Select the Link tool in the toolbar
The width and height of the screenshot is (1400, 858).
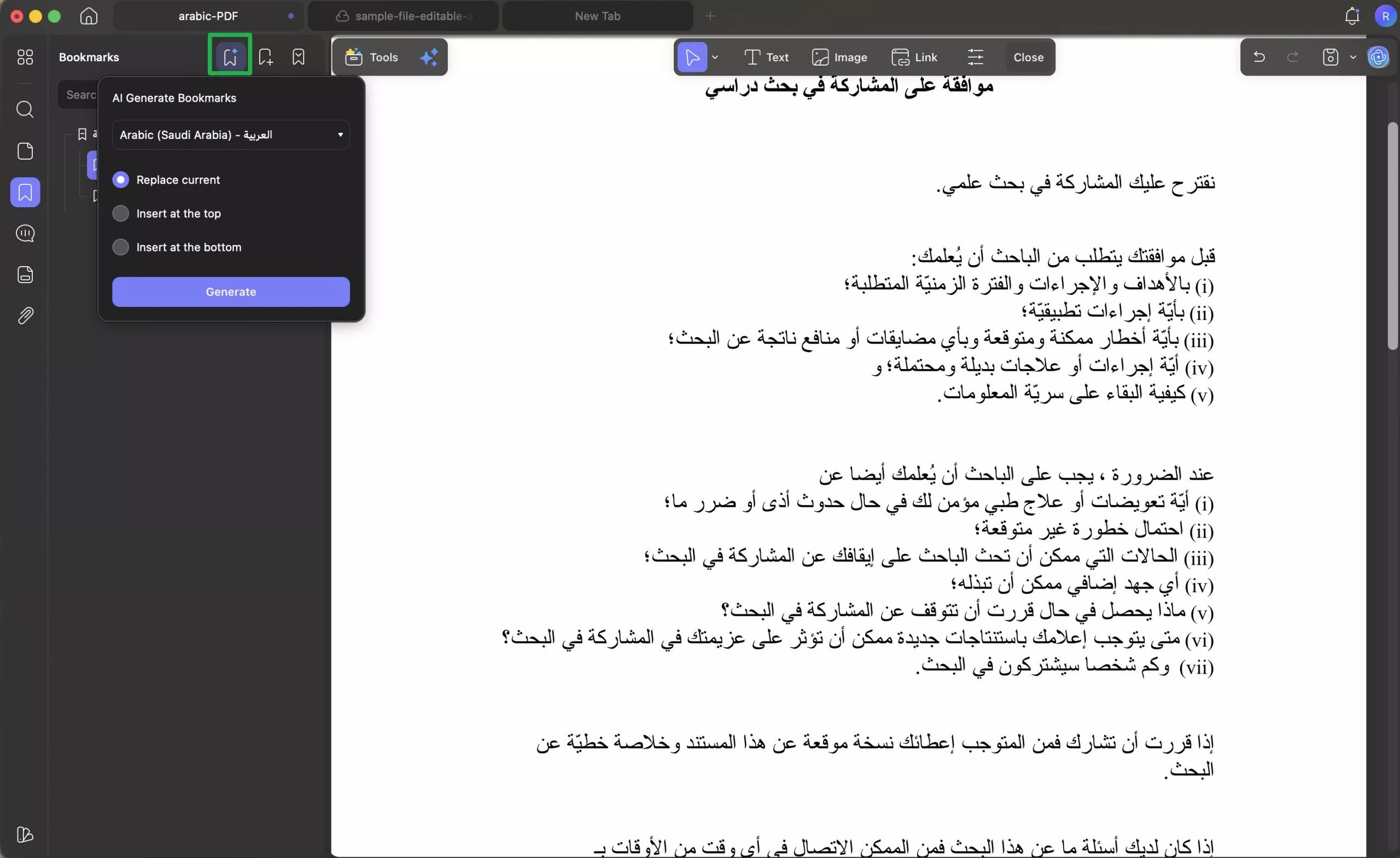coord(914,57)
